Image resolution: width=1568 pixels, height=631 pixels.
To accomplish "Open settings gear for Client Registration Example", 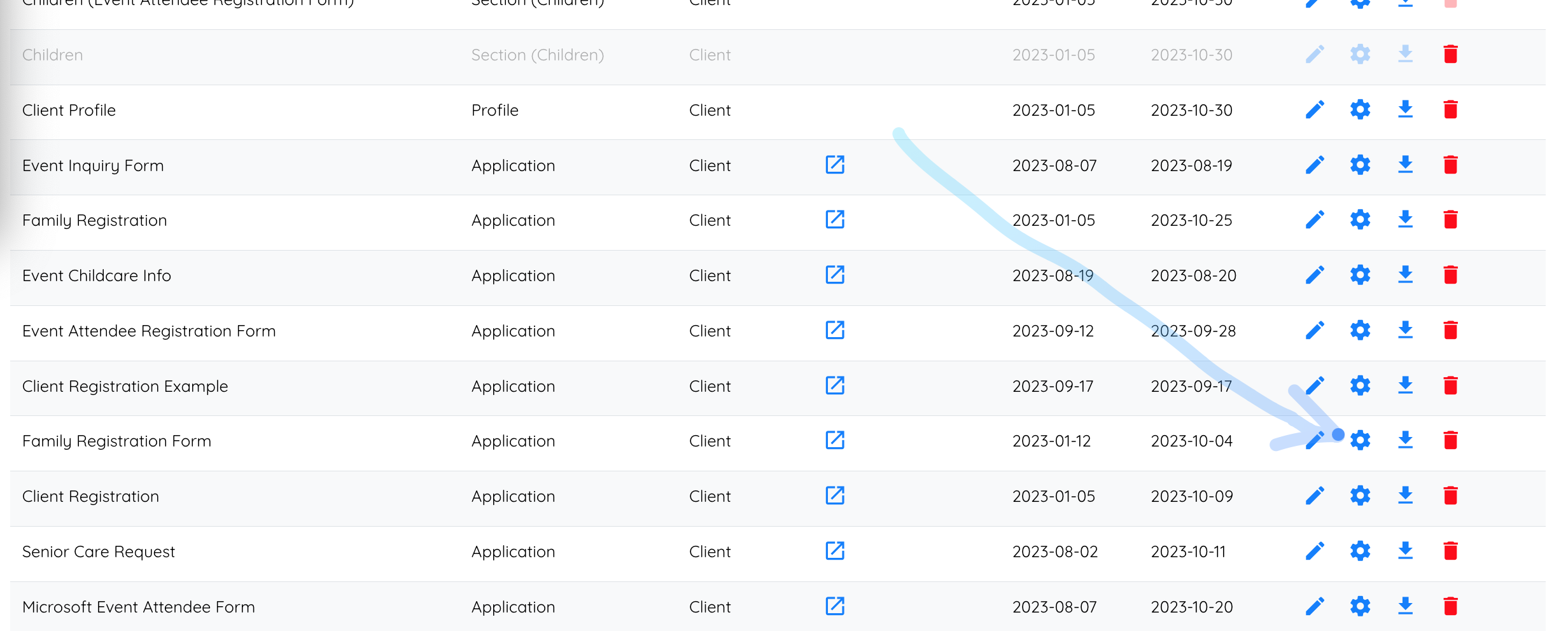I will (1360, 385).
